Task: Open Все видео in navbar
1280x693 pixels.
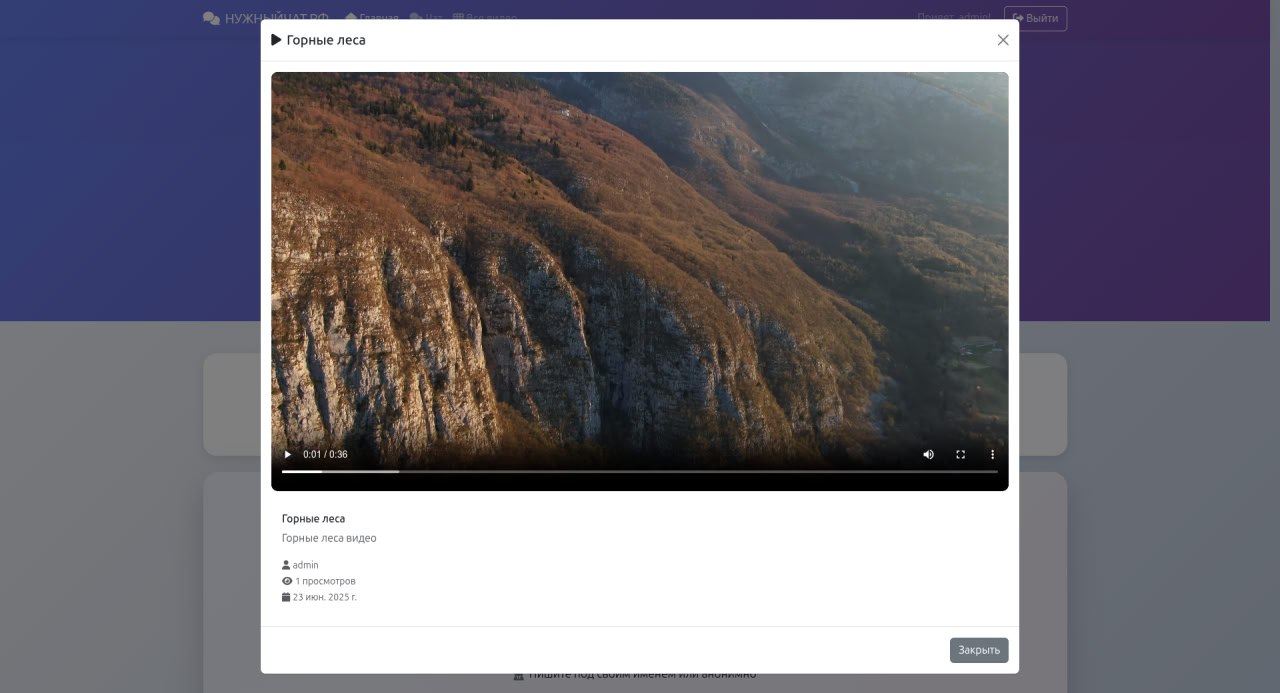Action: pos(485,18)
